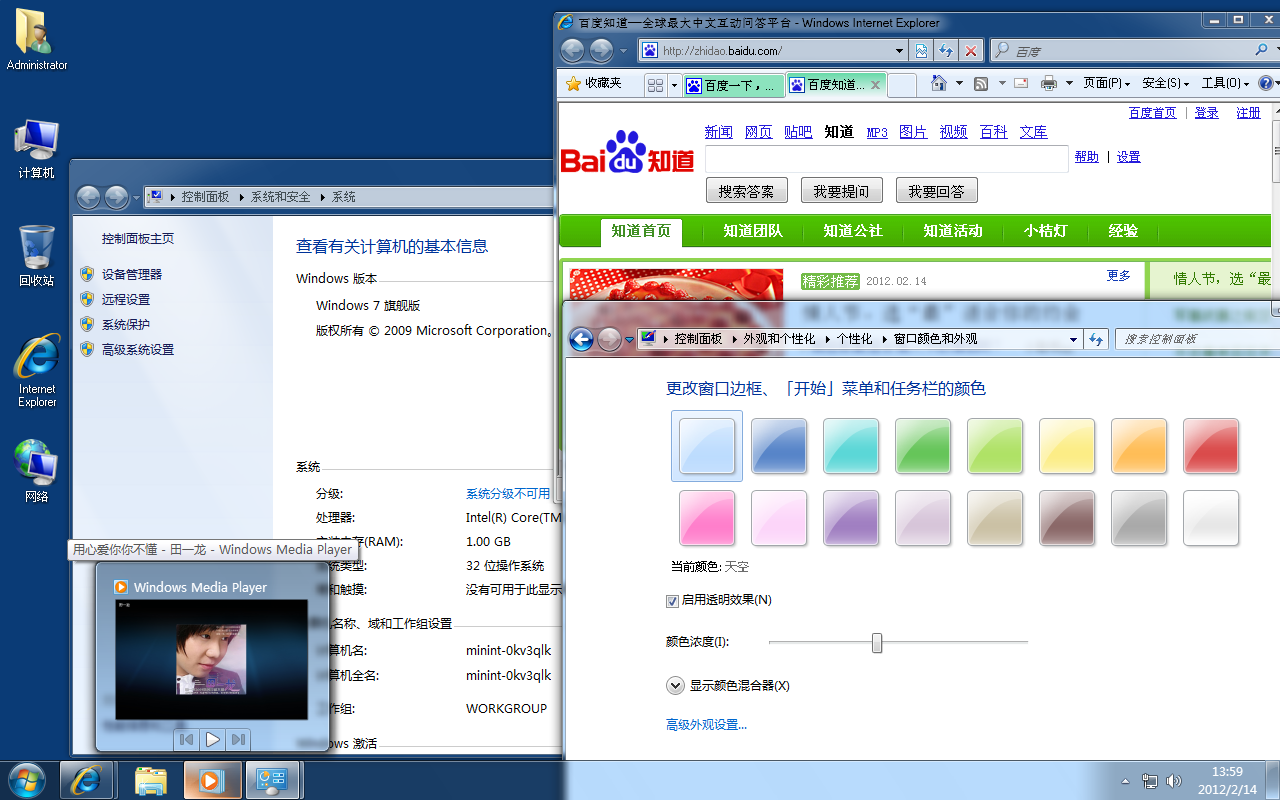This screenshot has width=1280, height=800.
Task: Click the Baidu Zhidao search input field
Action: point(887,158)
